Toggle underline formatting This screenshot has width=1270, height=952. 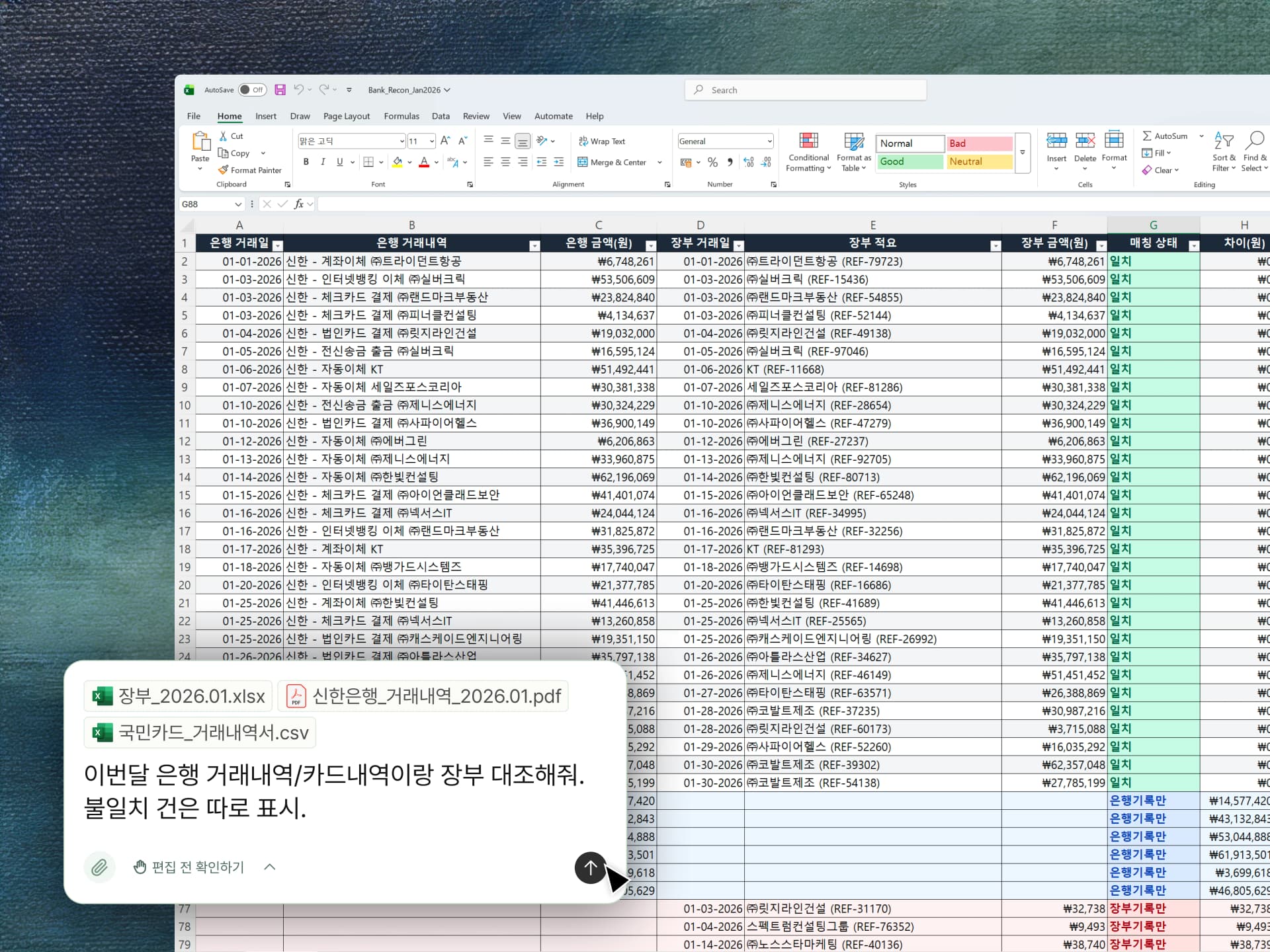pyautogui.click(x=339, y=162)
